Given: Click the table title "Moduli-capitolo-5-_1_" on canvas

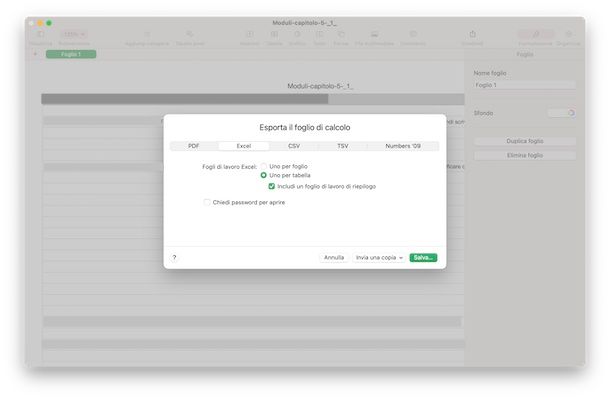Looking at the screenshot, I should 320,86.
